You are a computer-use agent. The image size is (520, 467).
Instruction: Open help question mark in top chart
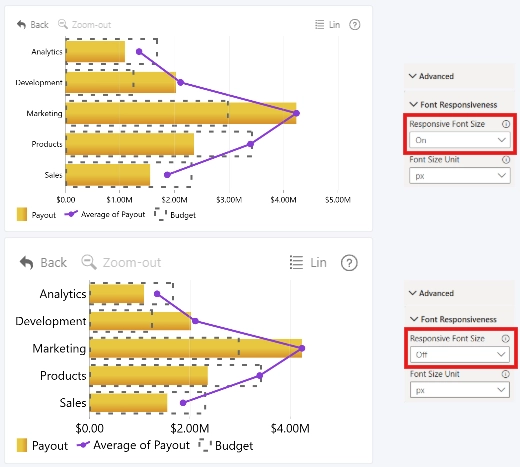[x=355, y=25]
